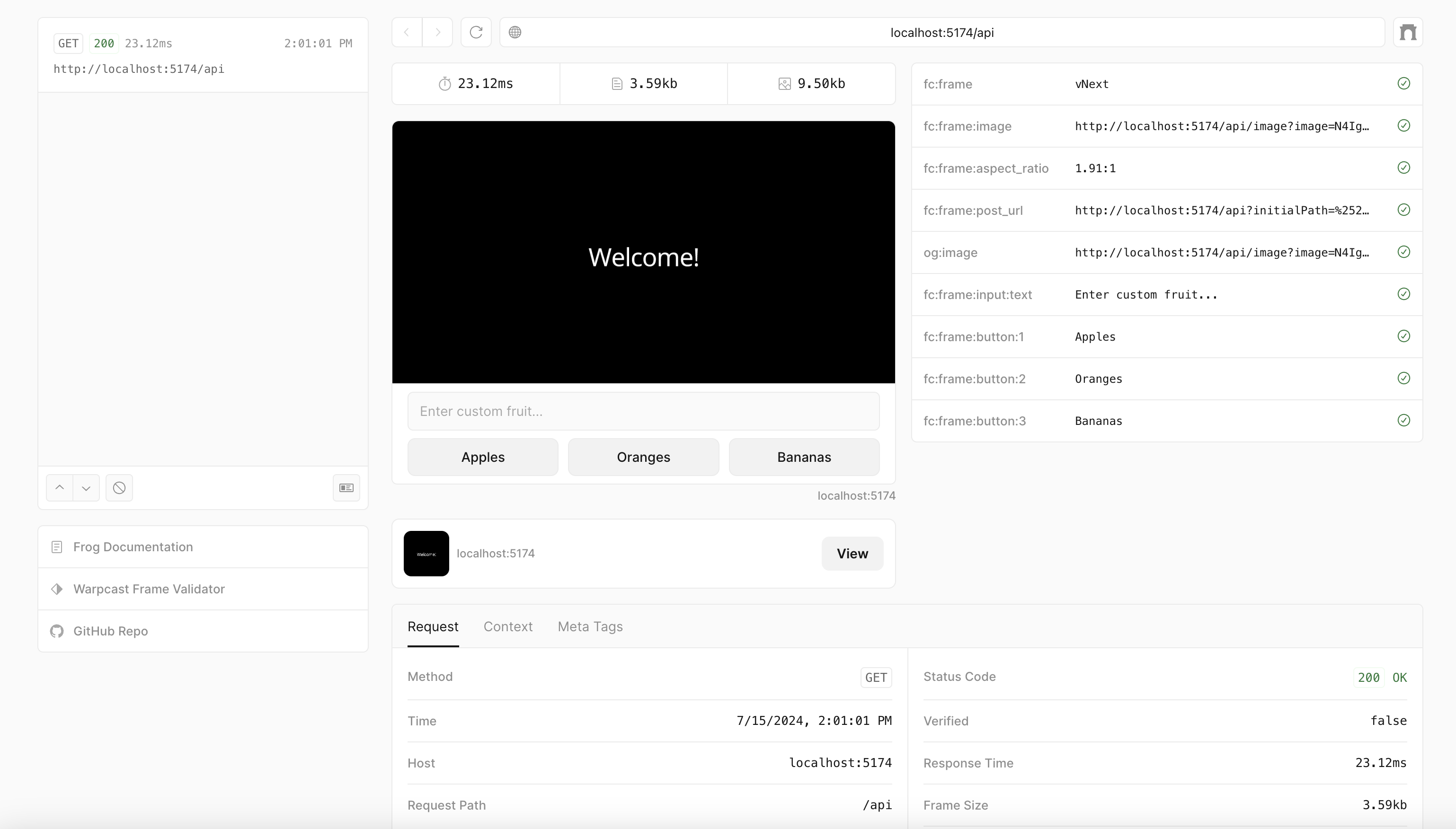Open the Warpcast Frame Validator link
1456x829 pixels.
click(x=149, y=589)
